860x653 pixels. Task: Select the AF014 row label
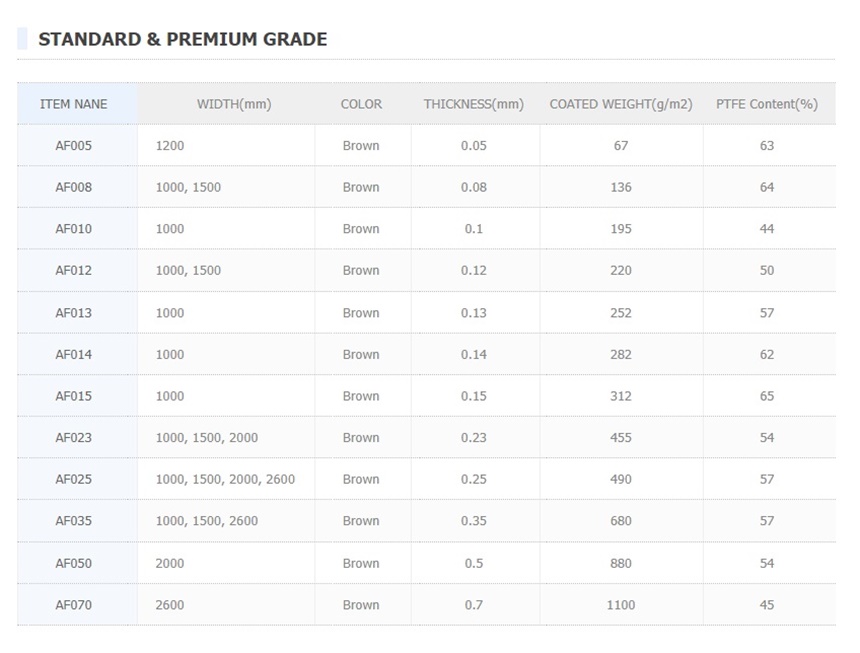coord(73,354)
